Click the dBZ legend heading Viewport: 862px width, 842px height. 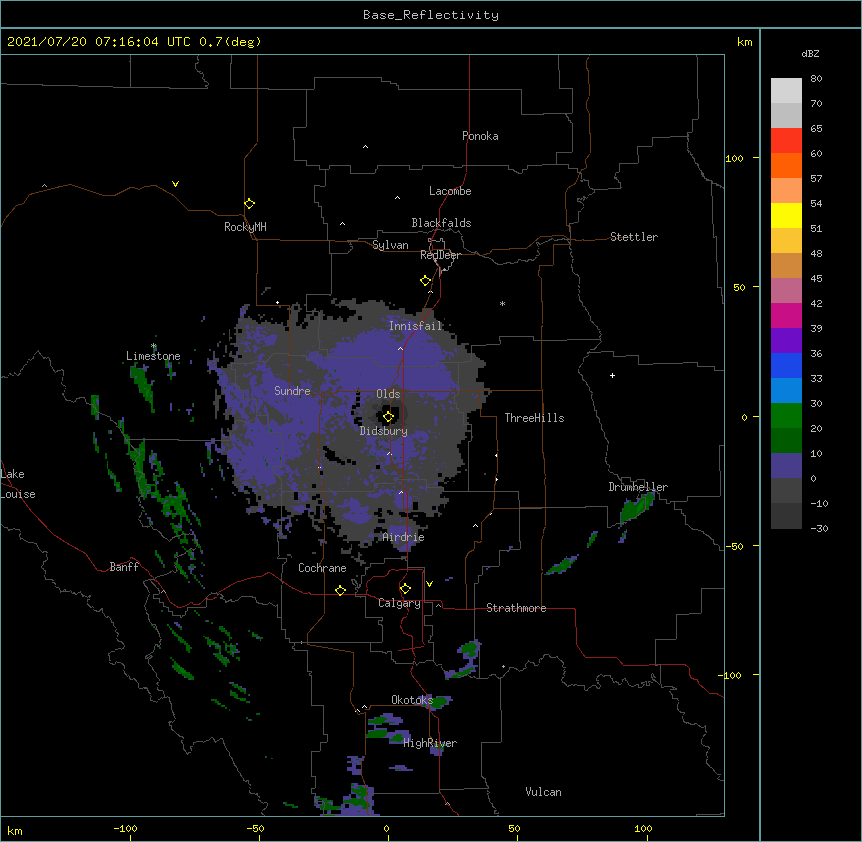pyautogui.click(x=810, y=54)
